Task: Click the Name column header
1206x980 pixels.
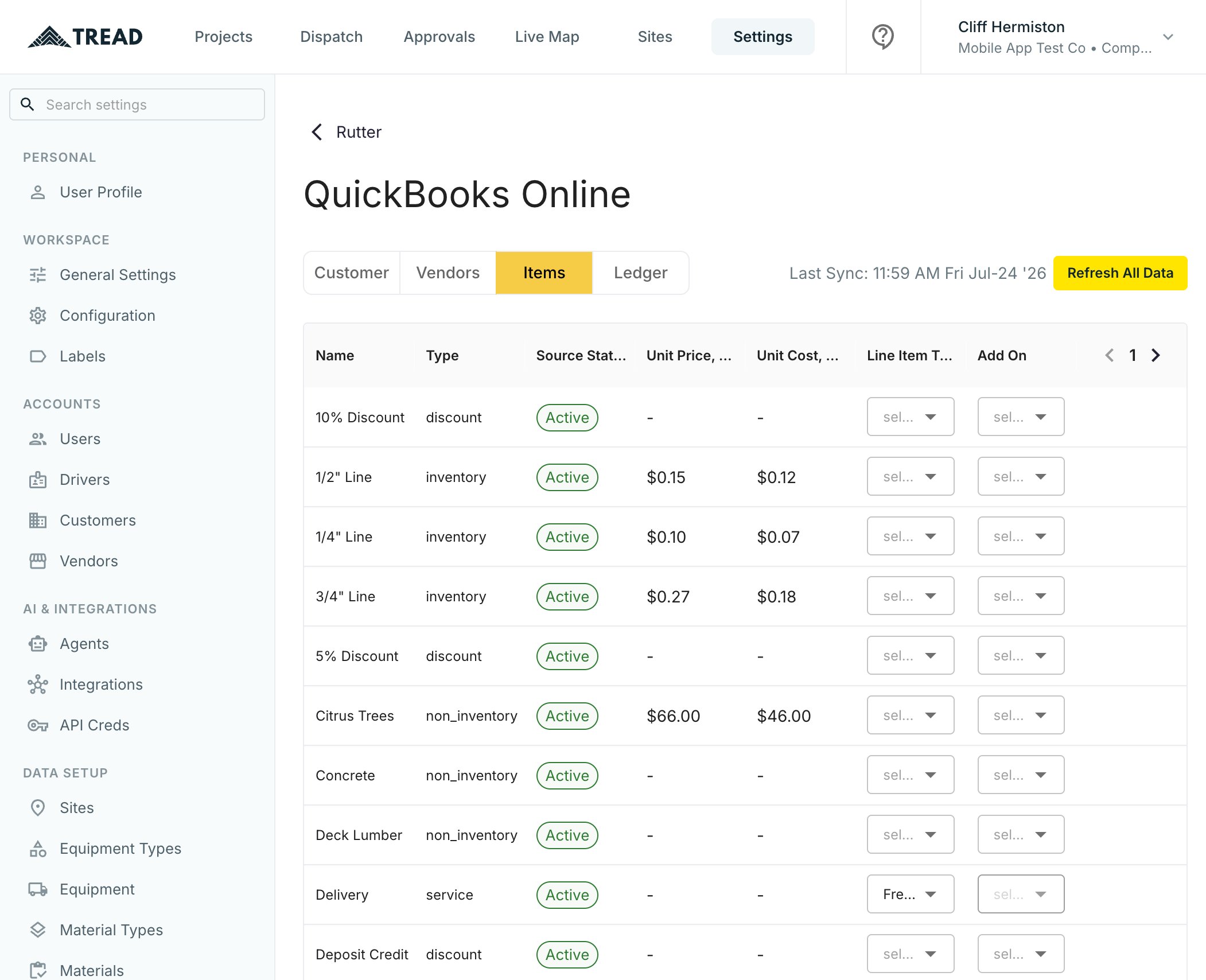Action: [x=334, y=356]
